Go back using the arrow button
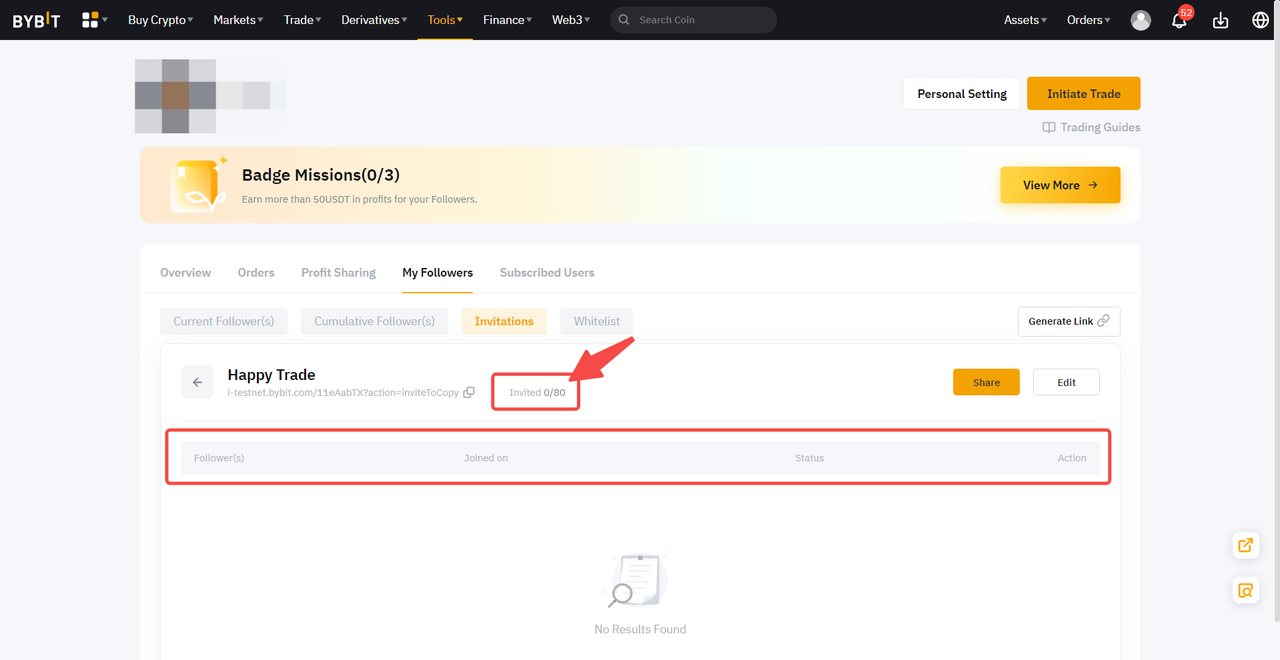This screenshot has width=1280, height=660. tap(197, 382)
